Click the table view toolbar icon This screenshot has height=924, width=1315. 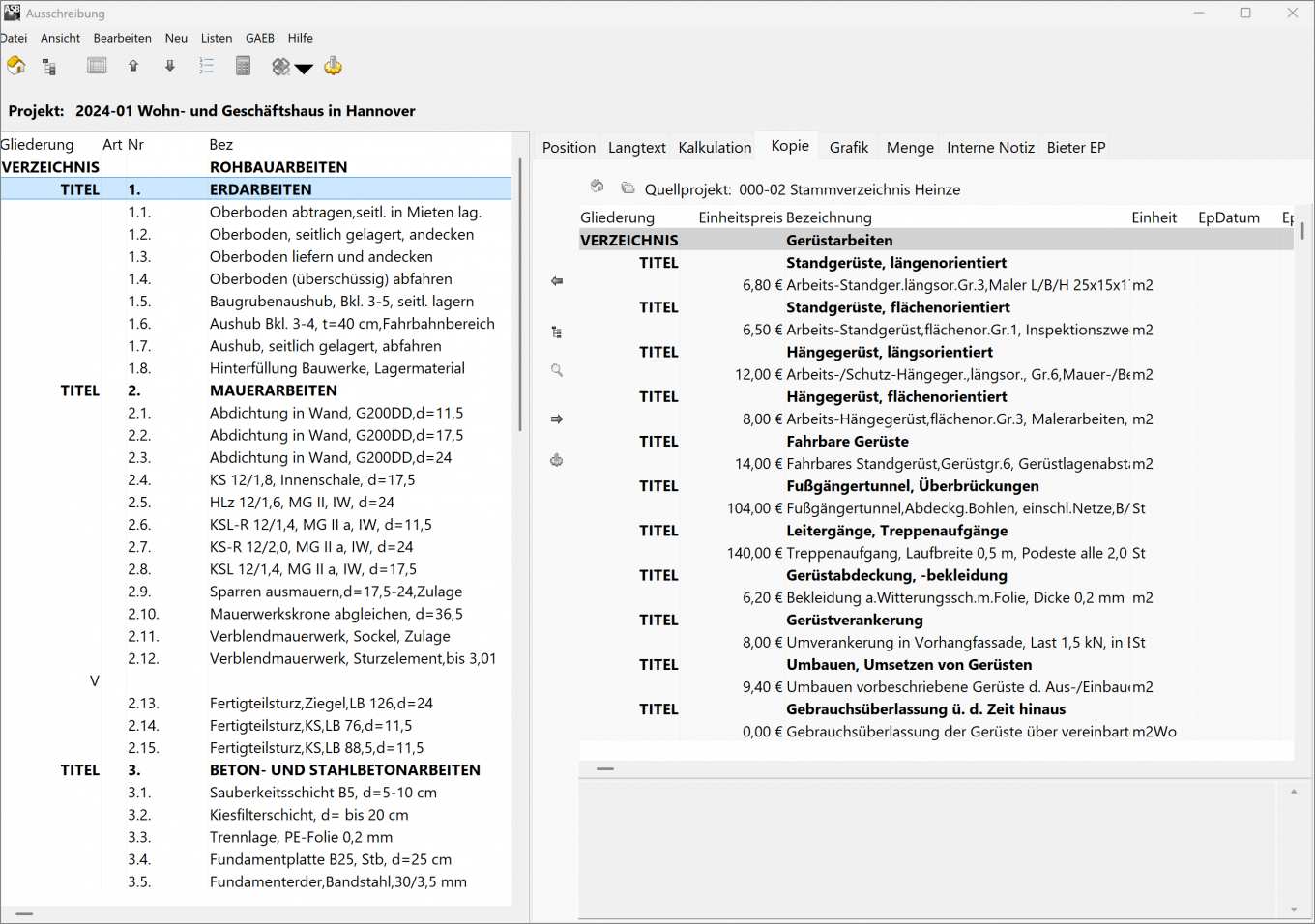[97, 66]
